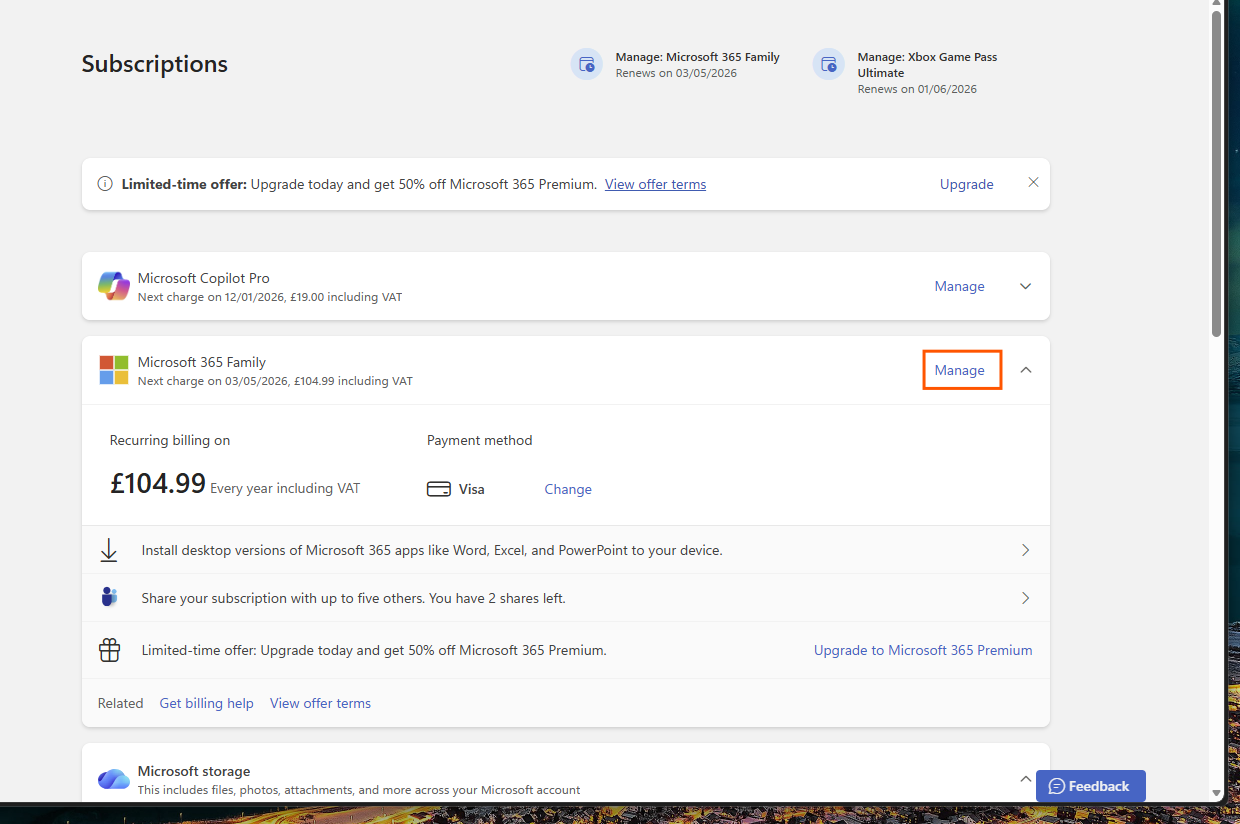Click the Payment method label
The height and width of the screenshot is (824, 1240).
pos(480,440)
